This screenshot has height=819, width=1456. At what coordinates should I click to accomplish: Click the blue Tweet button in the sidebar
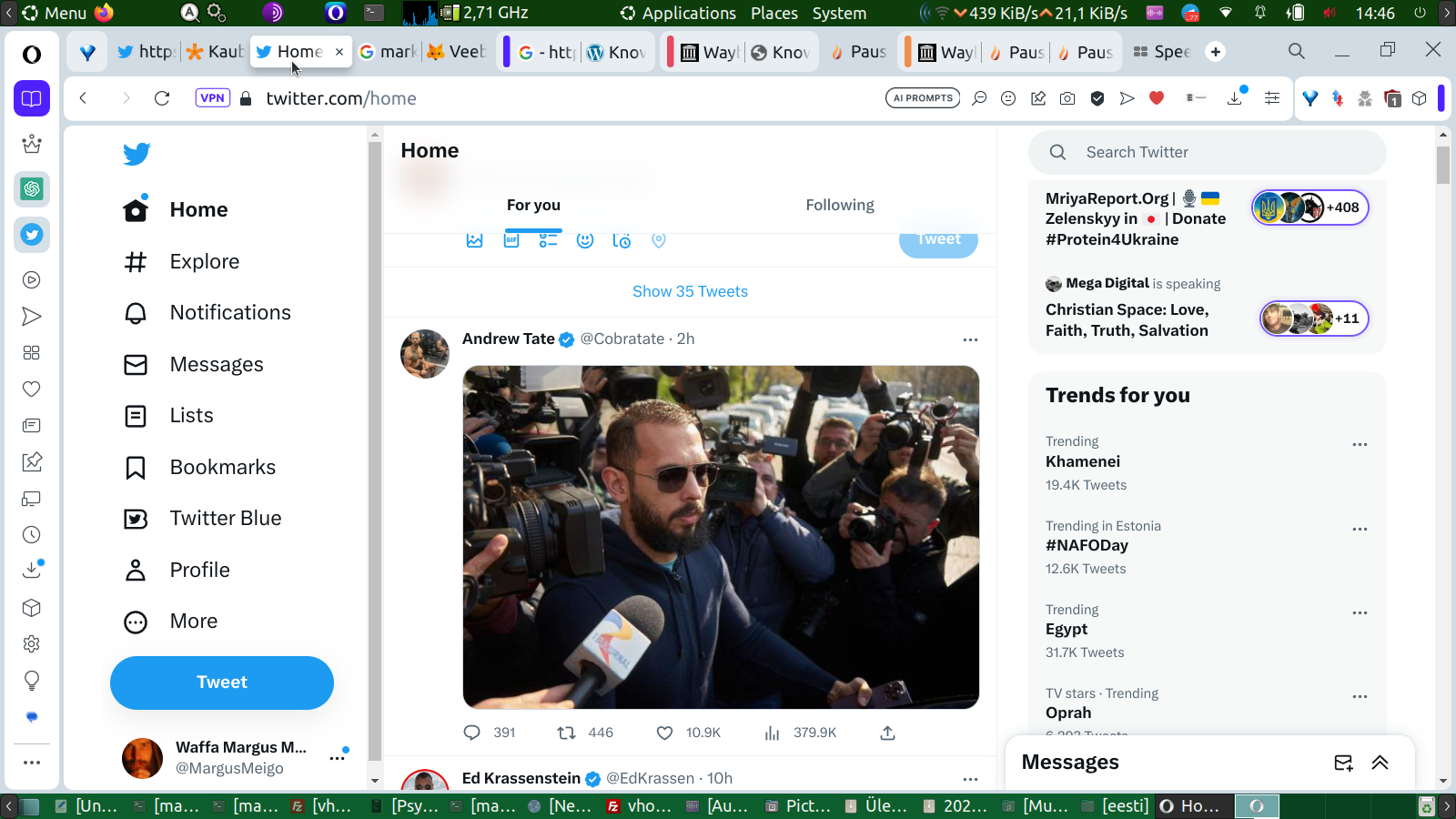[x=222, y=682]
